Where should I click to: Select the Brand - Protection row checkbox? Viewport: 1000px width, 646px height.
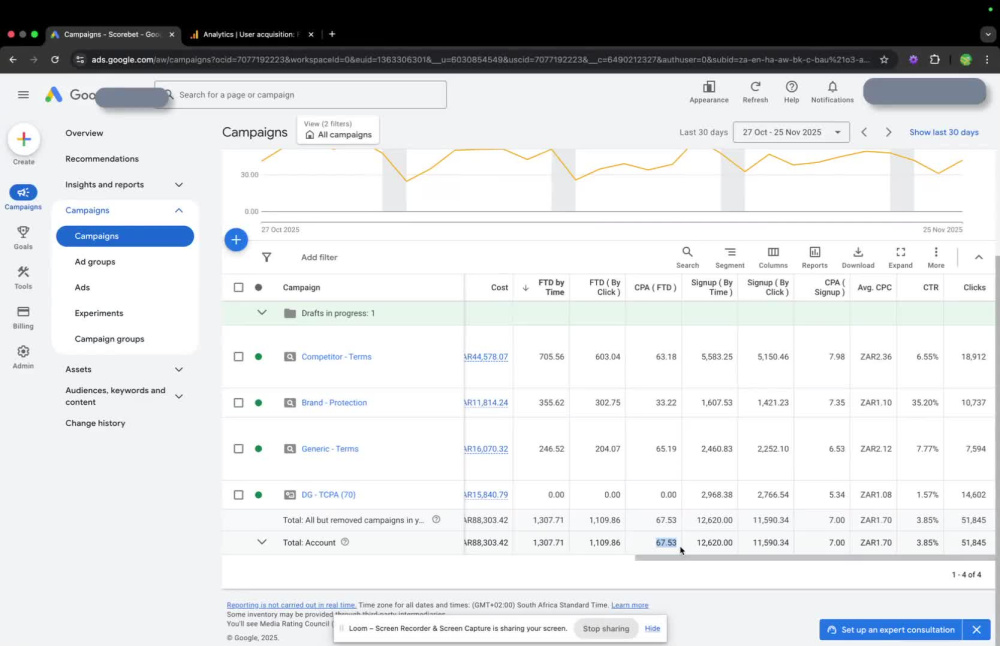[x=239, y=402]
